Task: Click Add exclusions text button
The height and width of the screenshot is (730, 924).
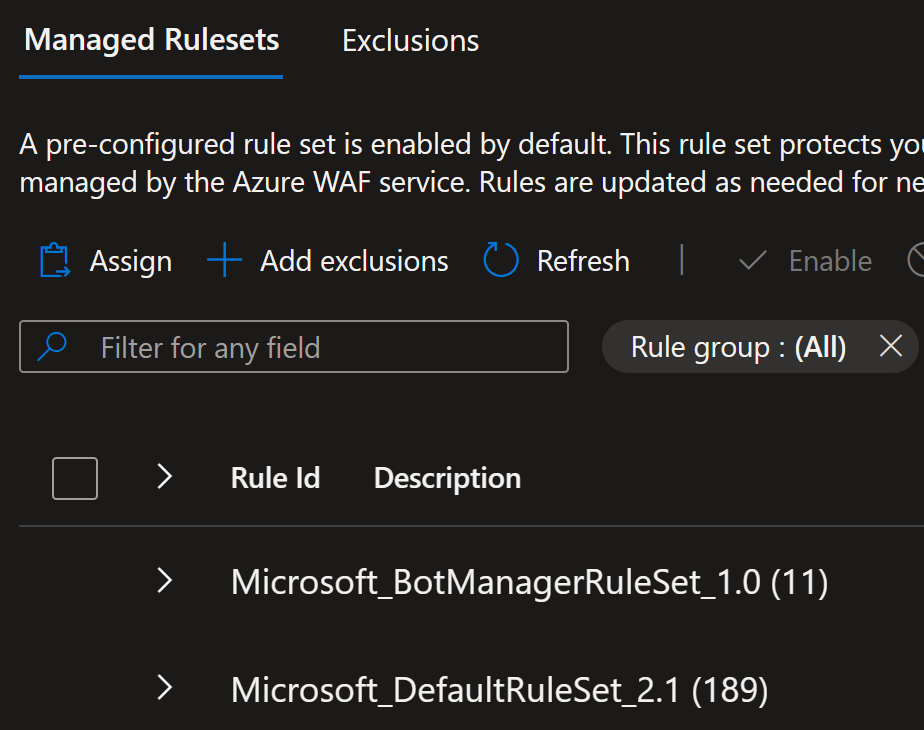Action: pos(354,261)
